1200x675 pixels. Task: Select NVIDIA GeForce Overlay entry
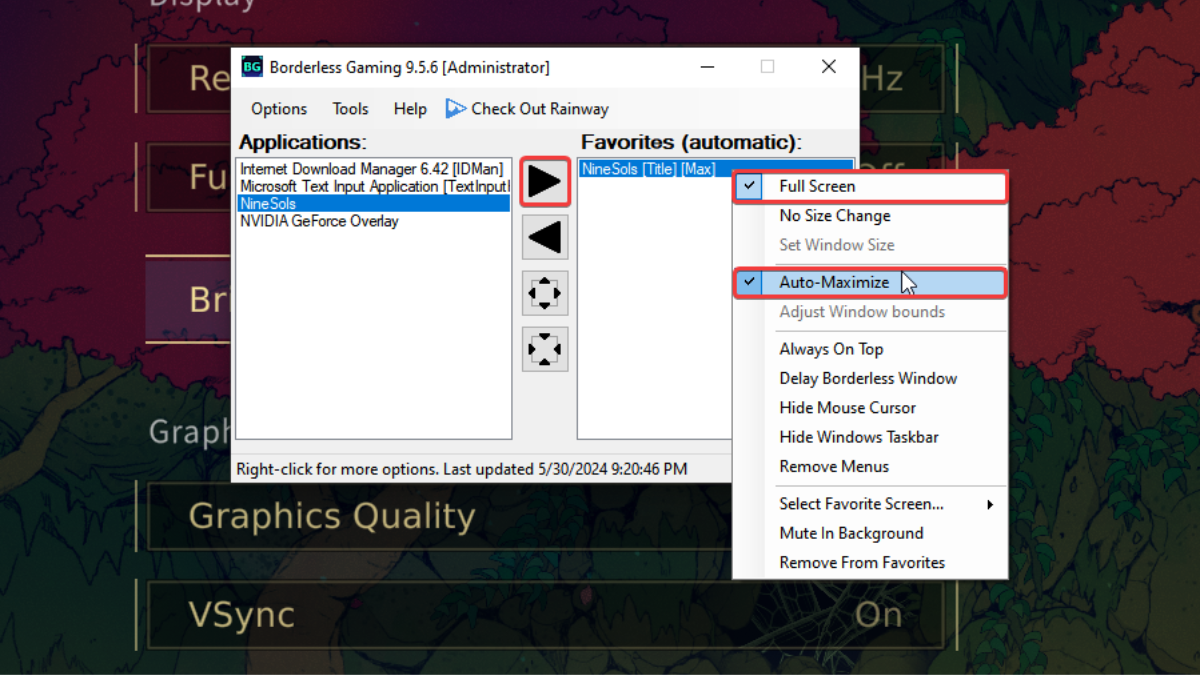(x=374, y=221)
